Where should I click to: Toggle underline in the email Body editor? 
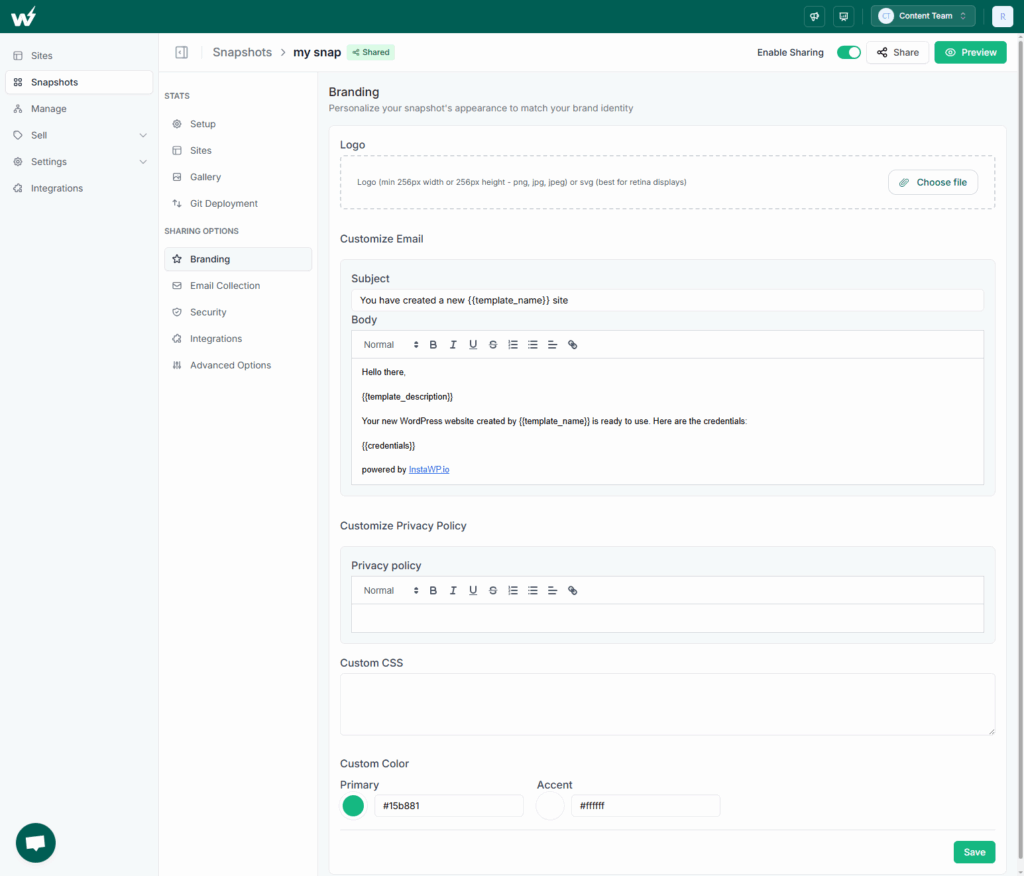tap(473, 345)
